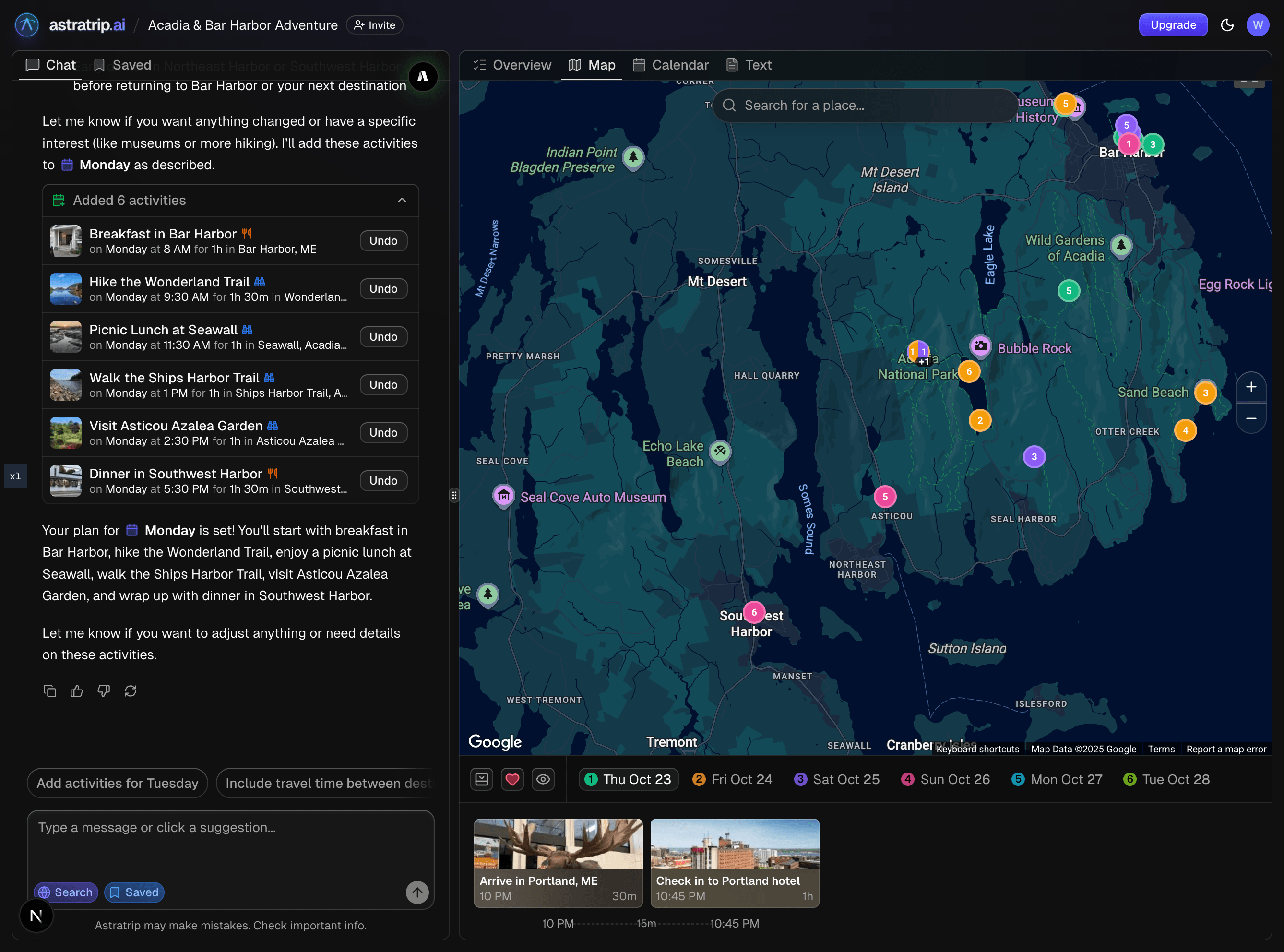Undo the Picnic Lunch at Seawall activity
Image resolution: width=1284 pixels, height=952 pixels.
(x=383, y=336)
